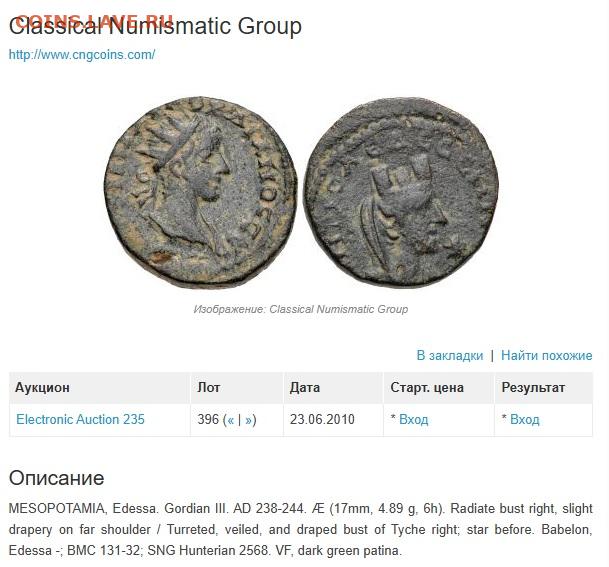Open the cngcoins.com website link

coord(82,54)
